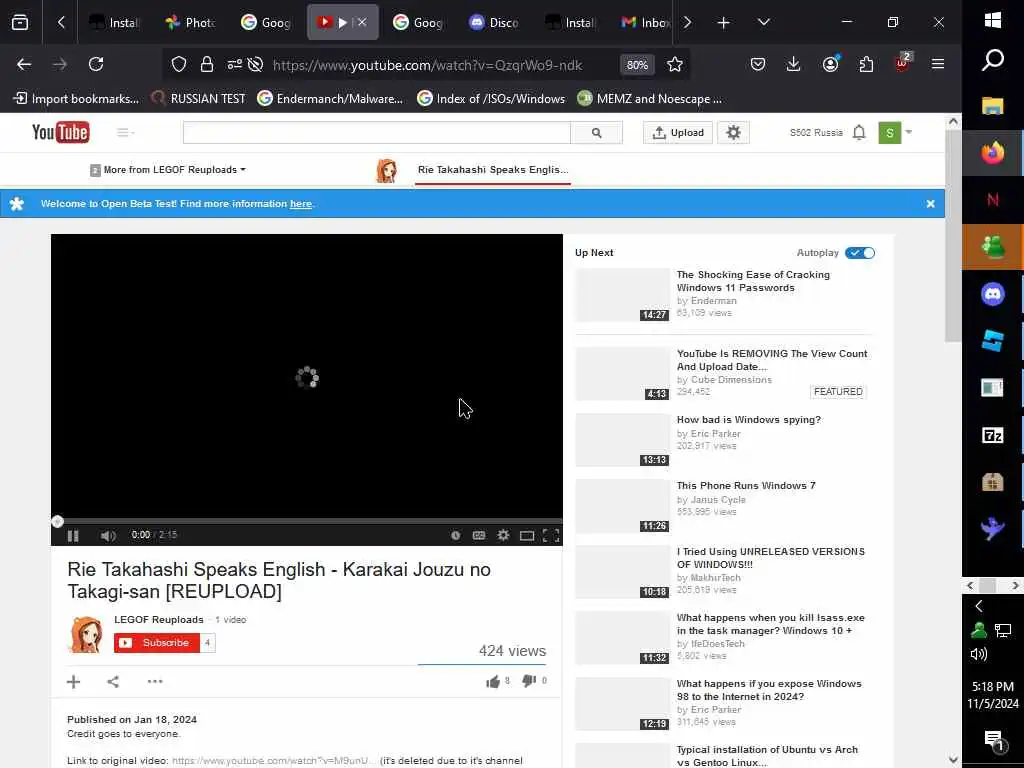The width and height of the screenshot is (1024, 768).
Task: Click the watch later clock icon in player
Action: click(456, 536)
